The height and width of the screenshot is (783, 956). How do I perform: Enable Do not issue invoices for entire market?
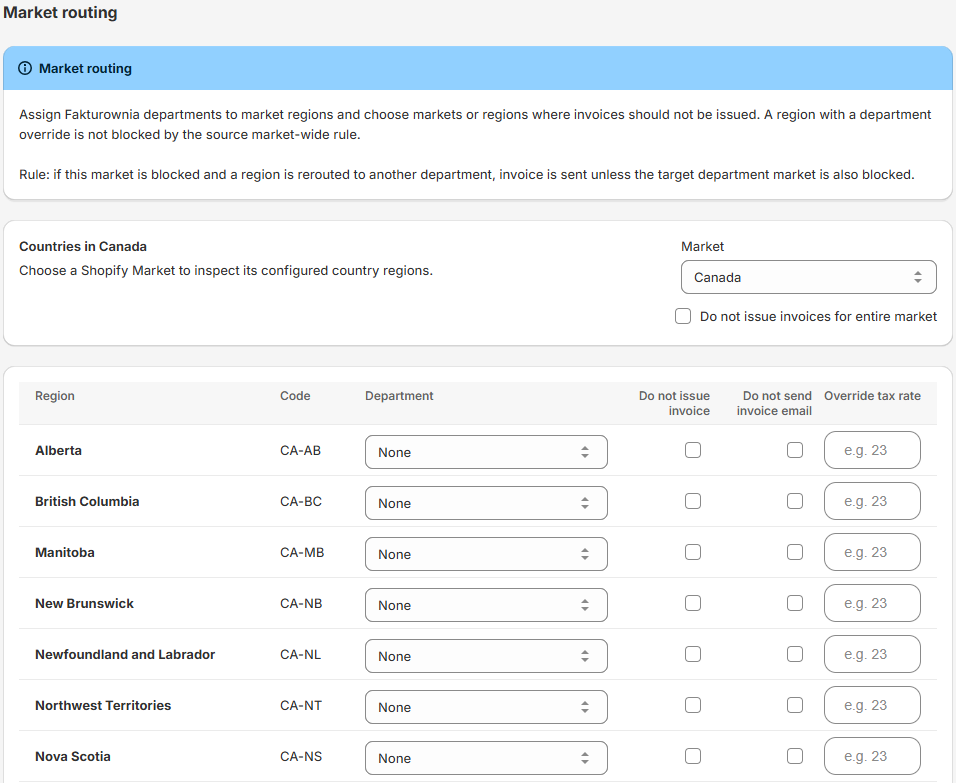[x=683, y=316]
